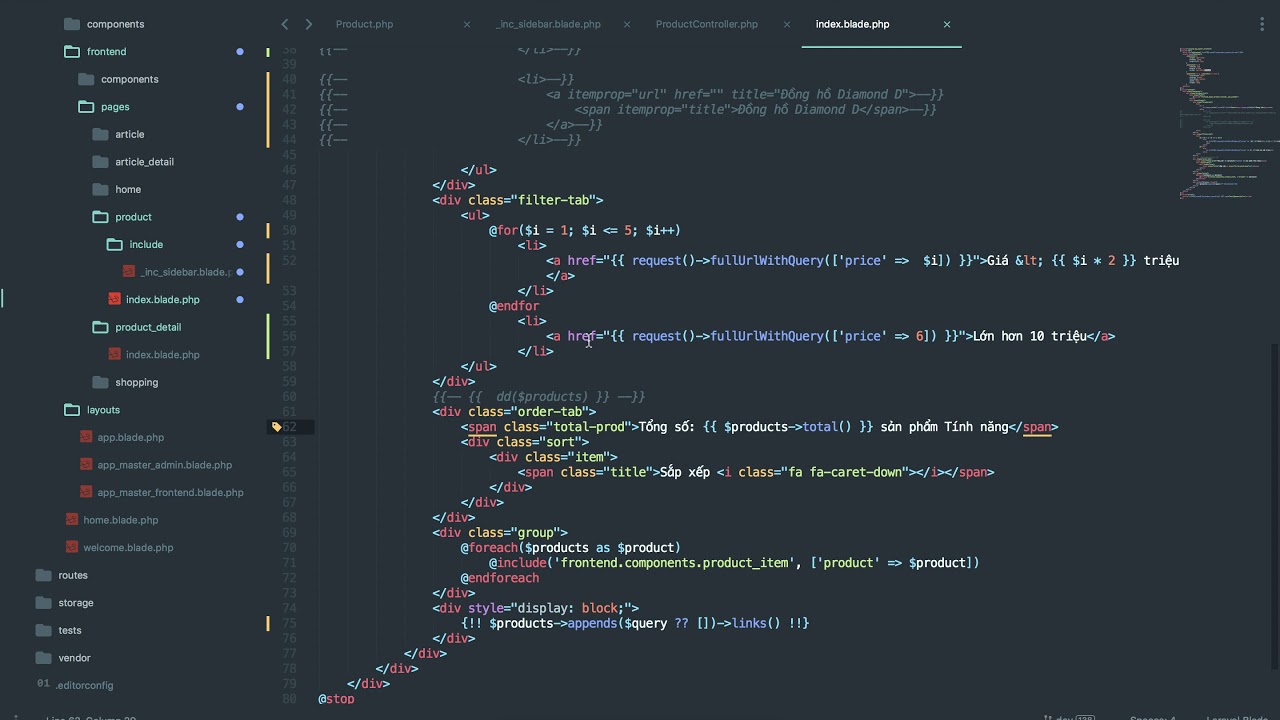Open app_master_frontend.blade.php in sidebar
The image size is (1280, 720).
coord(170,492)
